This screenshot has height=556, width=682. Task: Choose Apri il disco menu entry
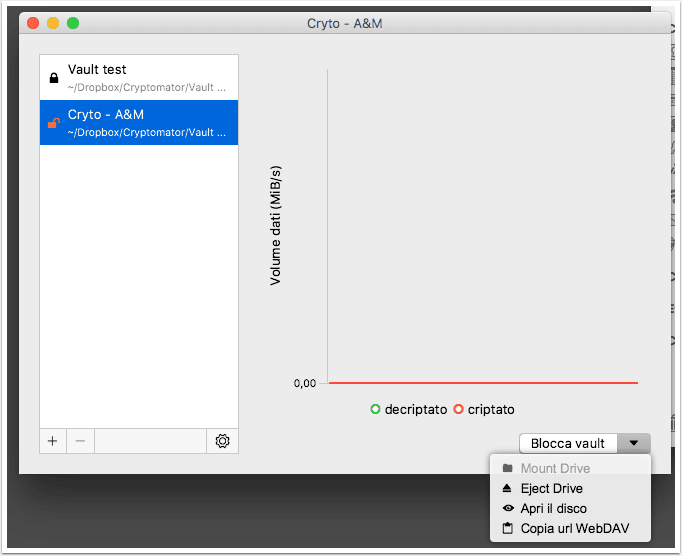[x=570, y=509]
